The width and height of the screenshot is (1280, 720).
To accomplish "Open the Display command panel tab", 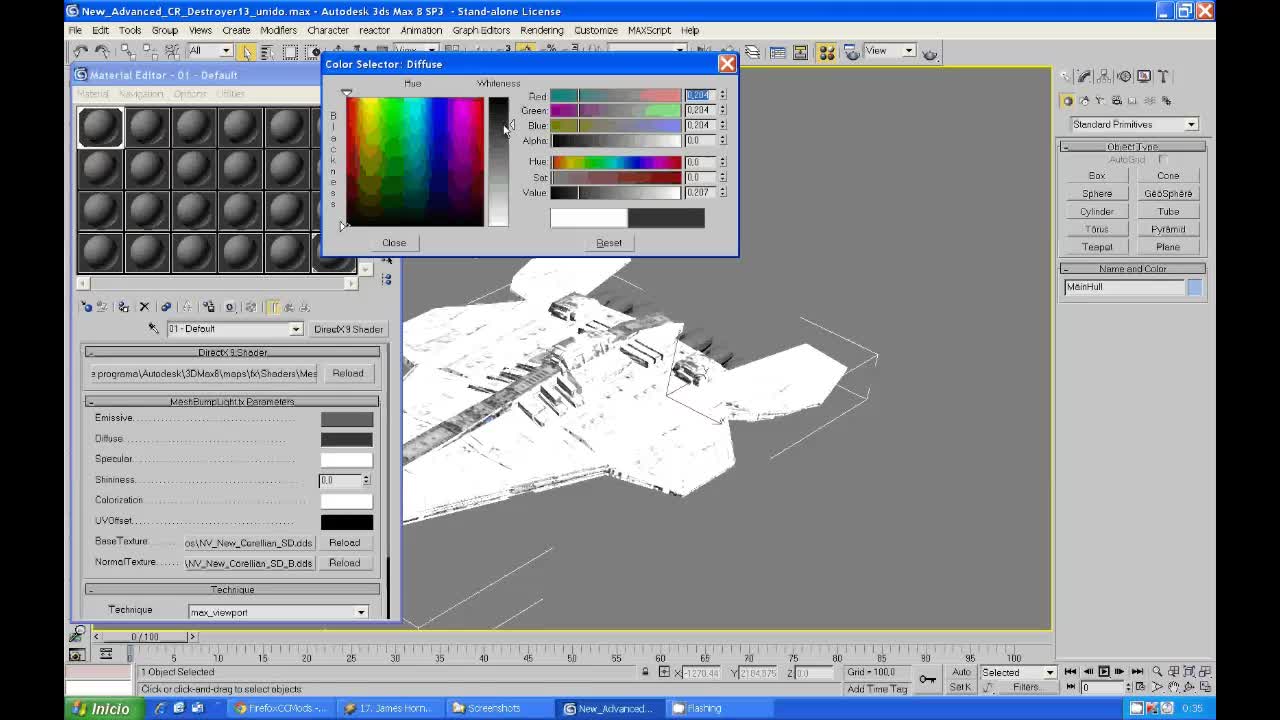I will (1144, 76).
